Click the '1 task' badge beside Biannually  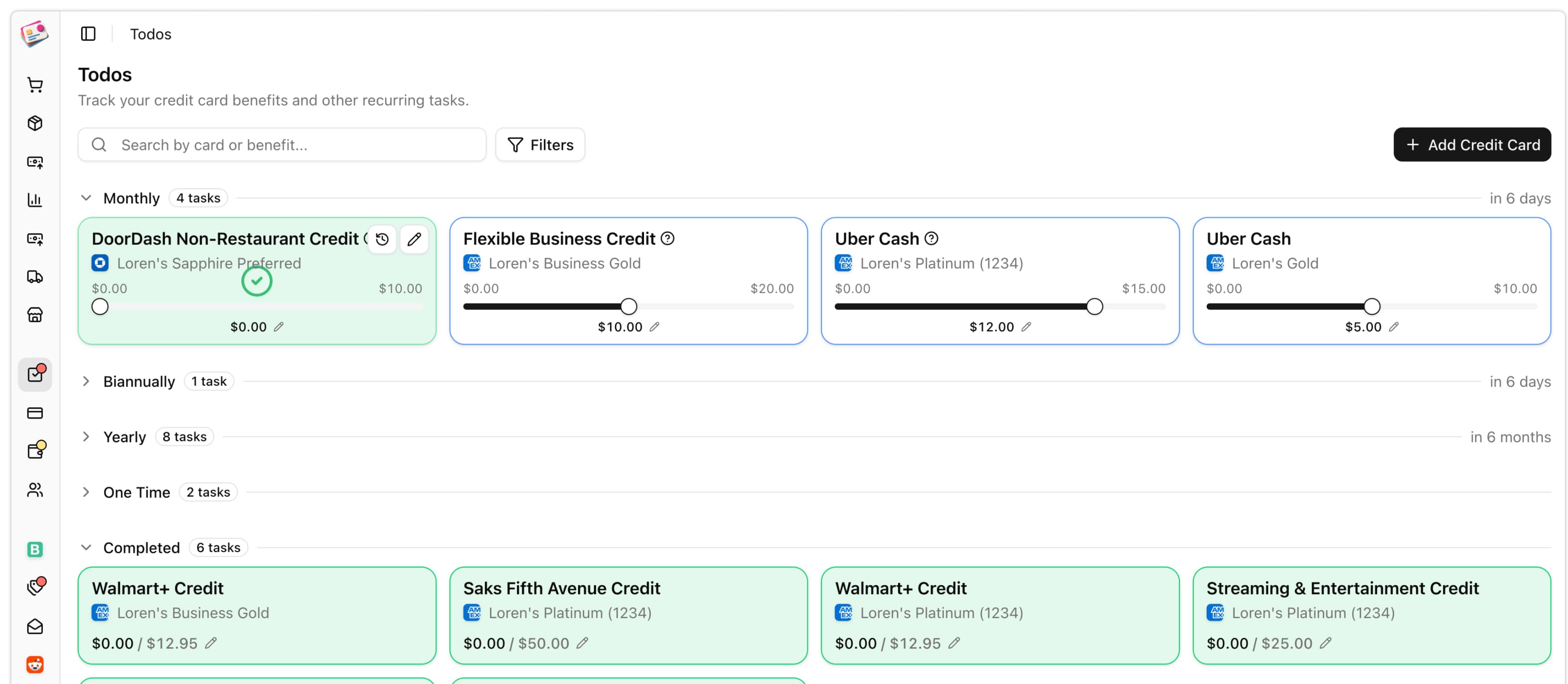click(x=209, y=381)
